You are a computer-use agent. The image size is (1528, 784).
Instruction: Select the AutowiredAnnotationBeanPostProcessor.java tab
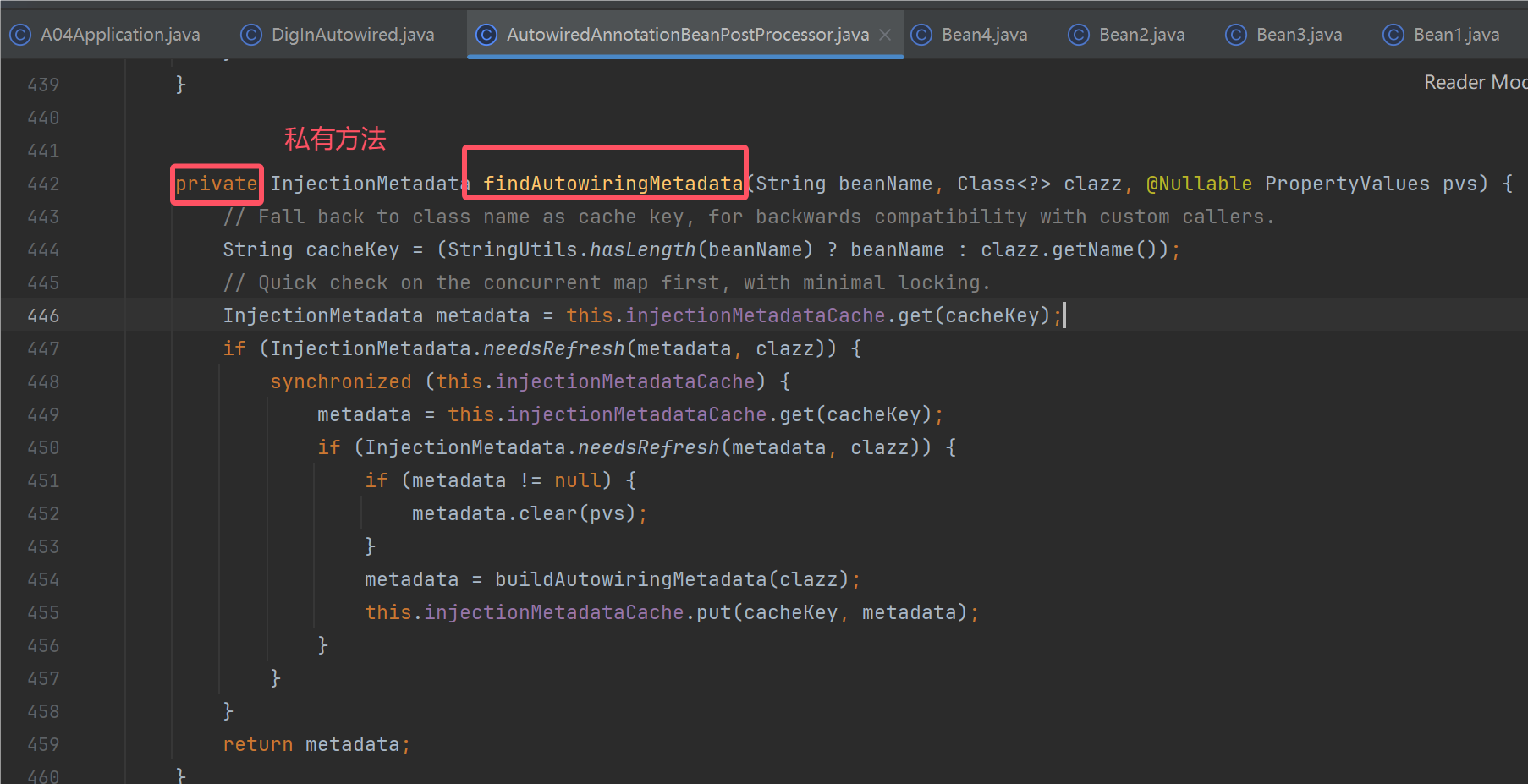[x=687, y=35]
